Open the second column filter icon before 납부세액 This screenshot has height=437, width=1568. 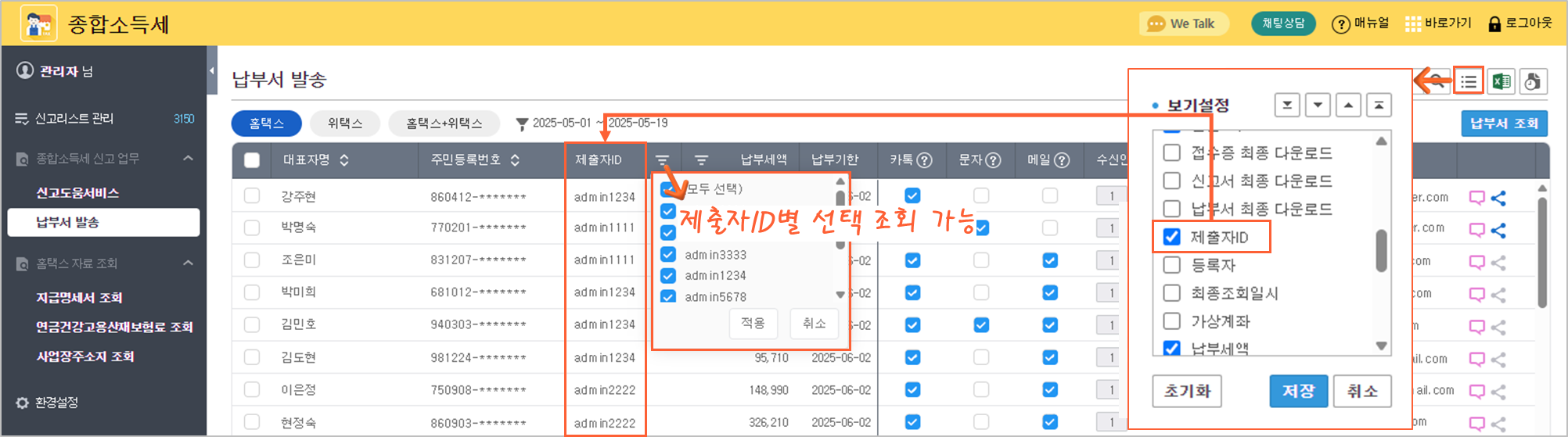click(701, 160)
